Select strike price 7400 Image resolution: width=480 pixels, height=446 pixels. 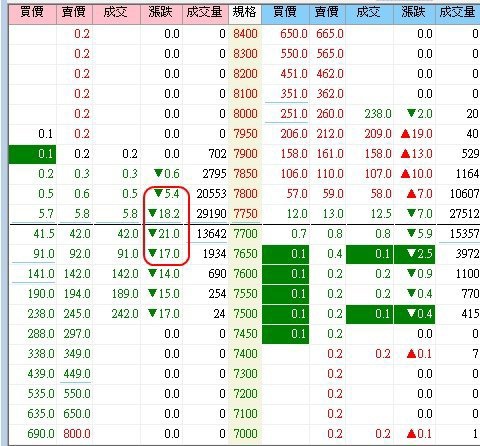click(x=245, y=354)
